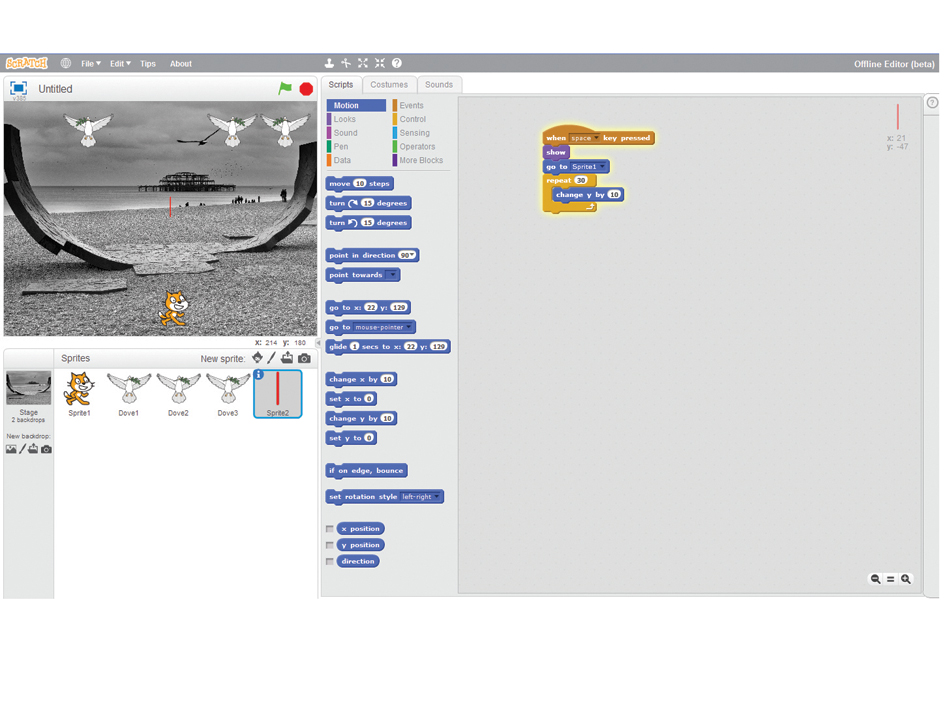Switch stage to full screen mode
The image size is (945, 709).
click(19, 88)
